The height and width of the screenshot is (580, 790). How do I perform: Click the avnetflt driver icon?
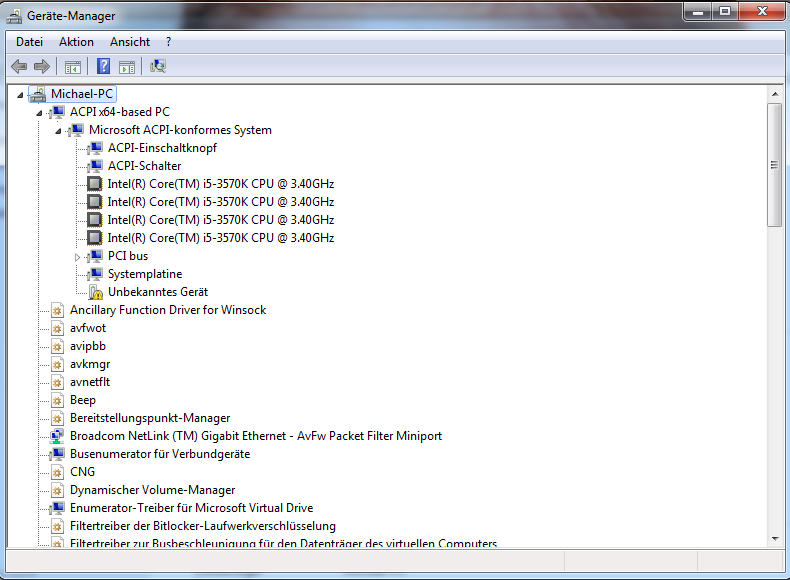pos(57,382)
